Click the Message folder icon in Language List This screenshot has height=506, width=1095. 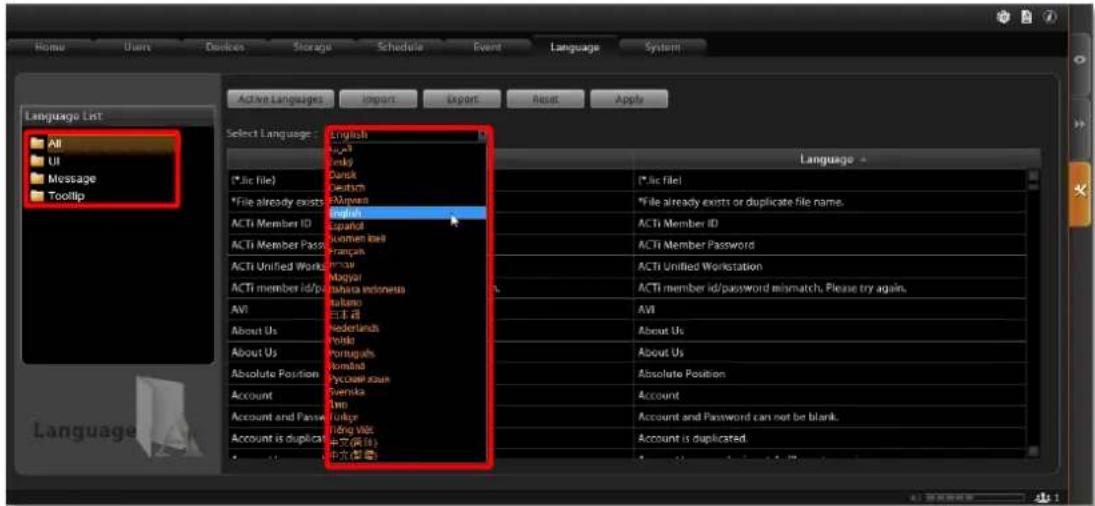pyautogui.click(x=36, y=179)
